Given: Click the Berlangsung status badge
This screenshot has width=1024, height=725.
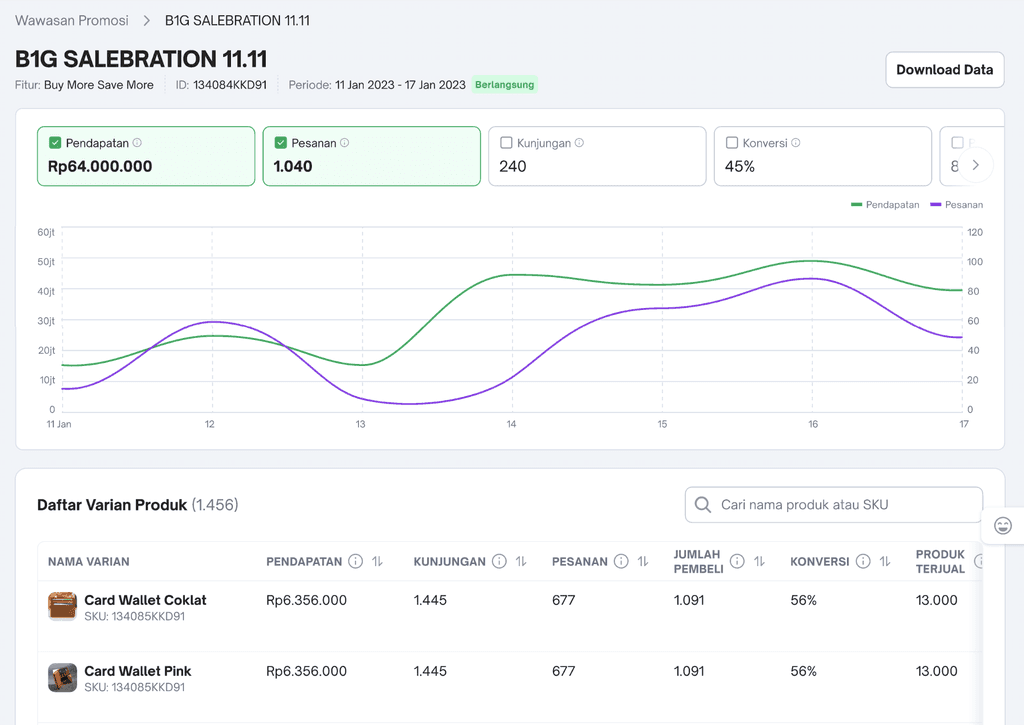Looking at the screenshot, I should pyautogui.click(x=505, y=85).
